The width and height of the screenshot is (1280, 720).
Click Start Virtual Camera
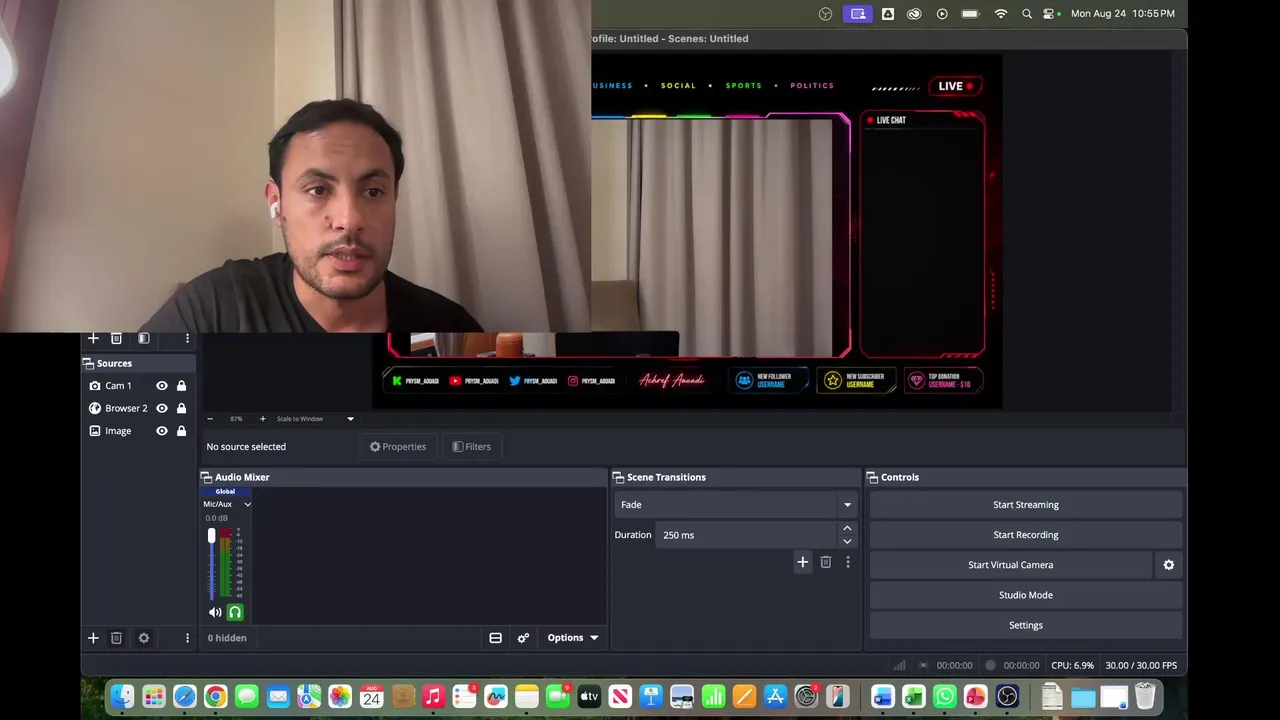[x=1010, y=565]
